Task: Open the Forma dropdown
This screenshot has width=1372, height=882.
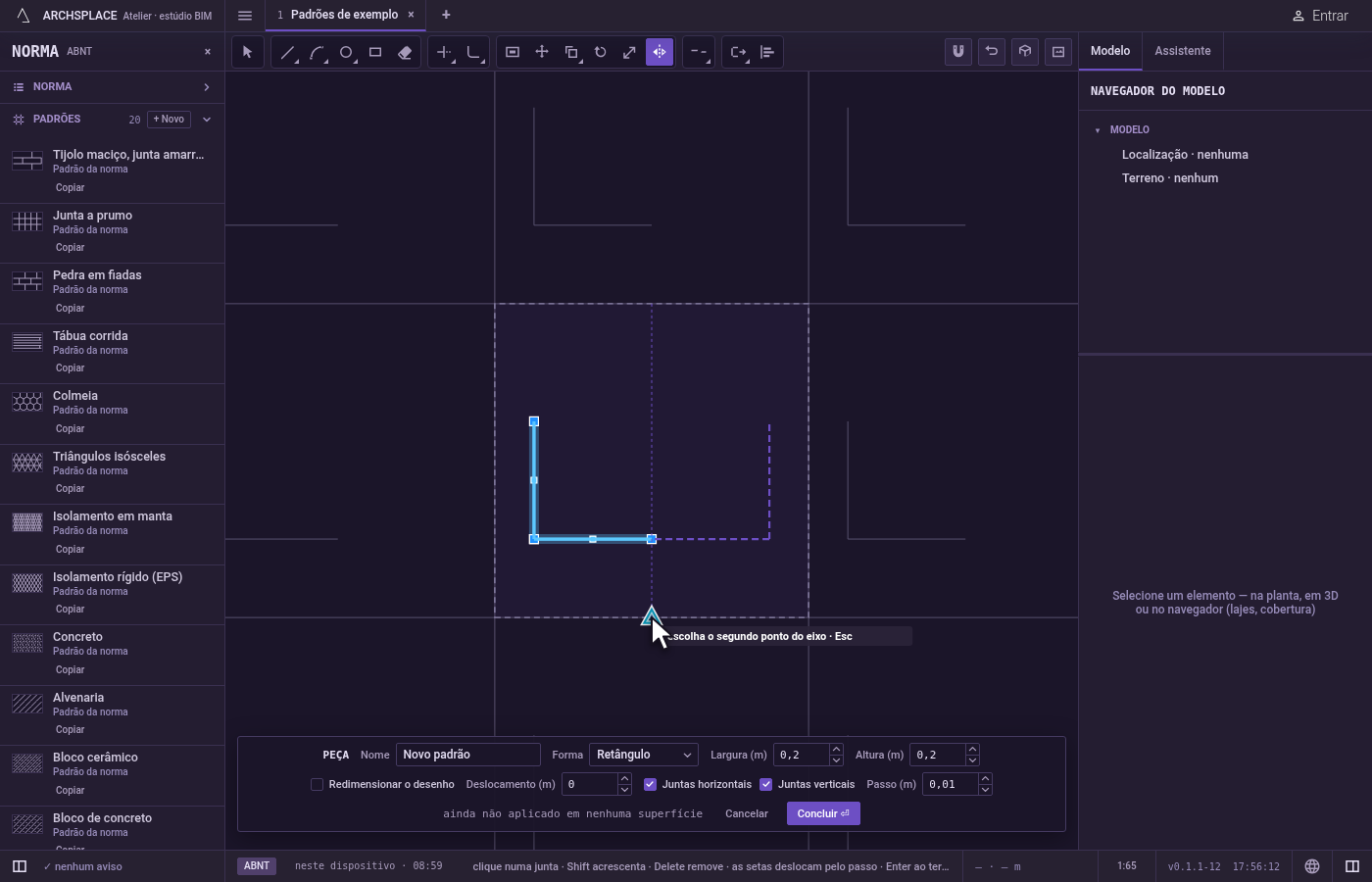Action: click(644, 755)
